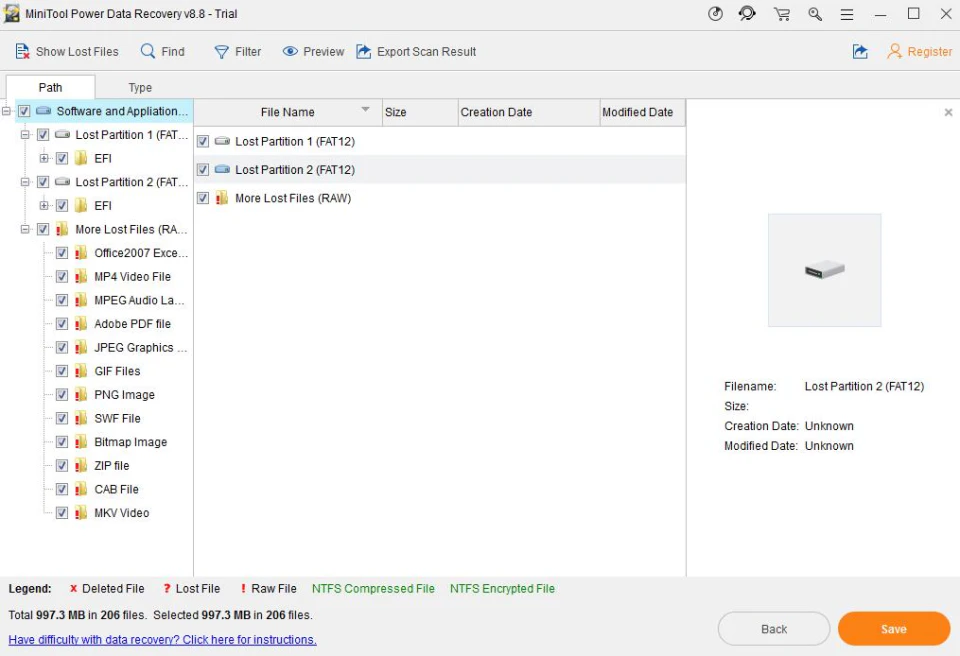The width and height of the screenshot is (960, 656).
Task: Click the Save button
Action: click(x=893, y=628)
